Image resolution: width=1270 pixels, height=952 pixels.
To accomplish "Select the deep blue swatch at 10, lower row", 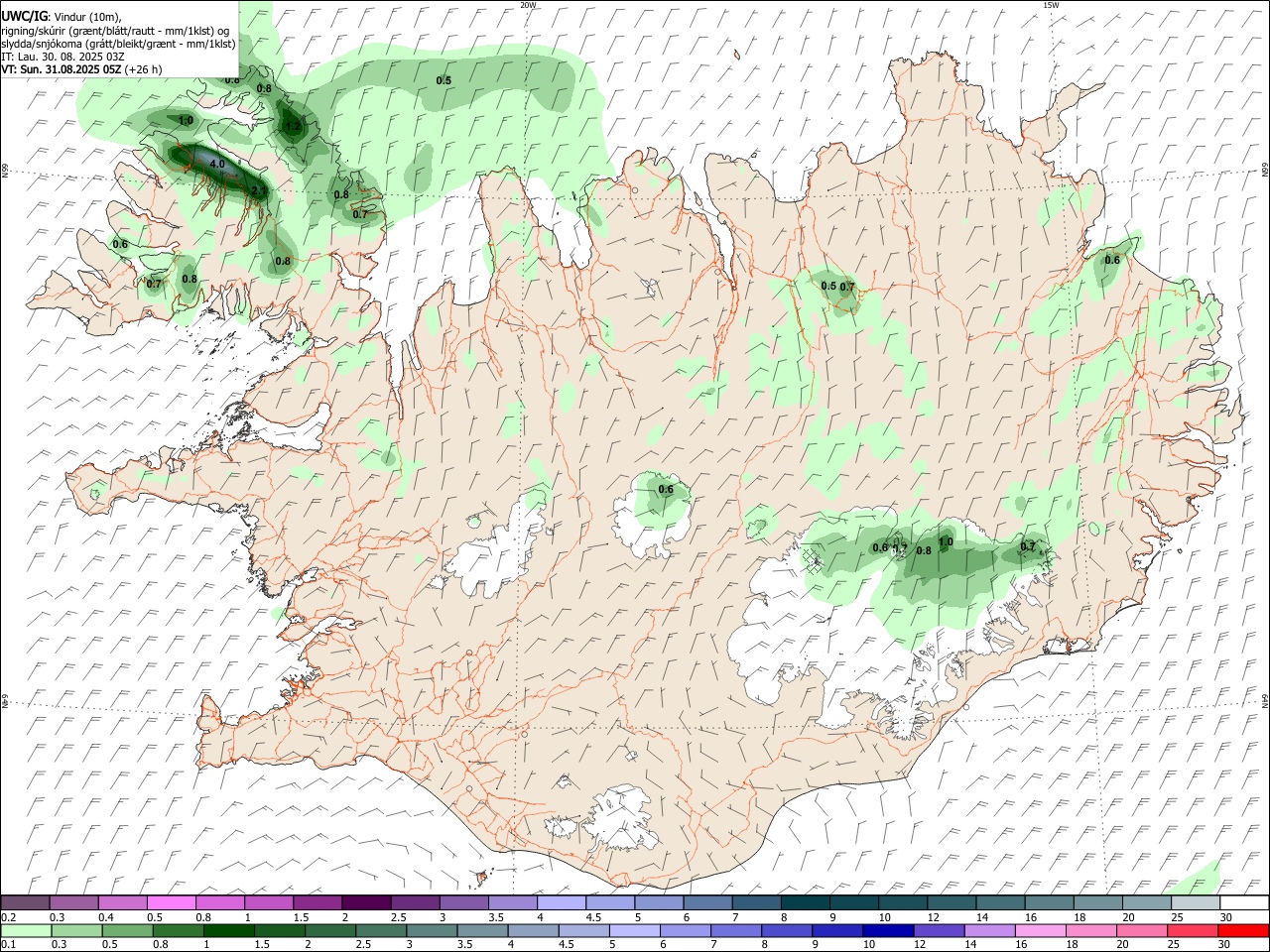I will 888,931.
